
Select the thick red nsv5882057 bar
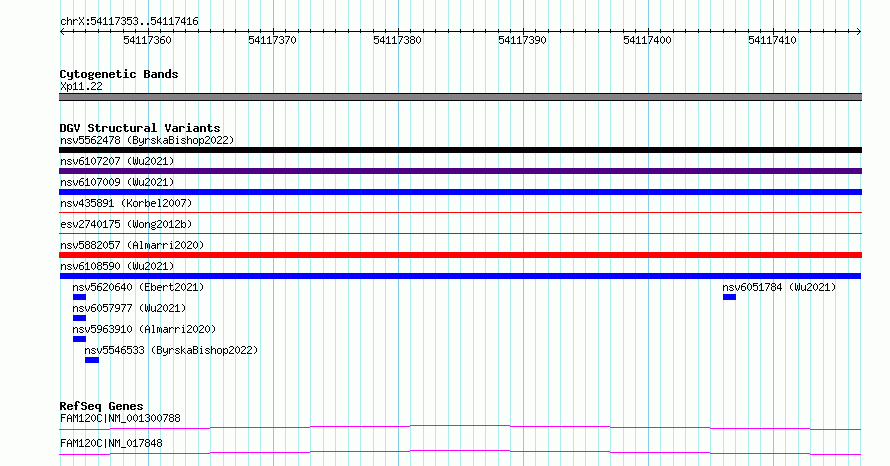click(460, 255)
